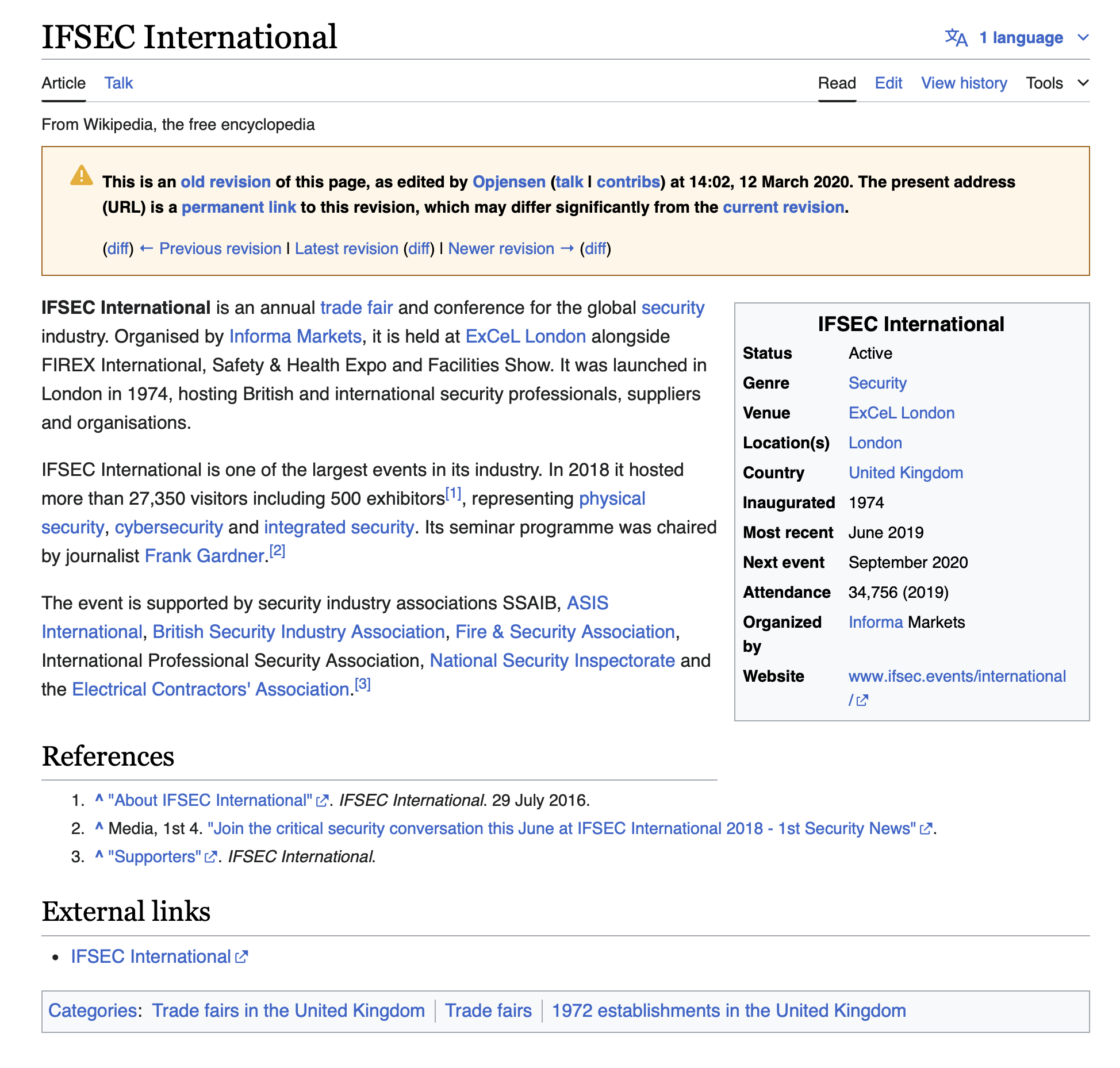
Task: Open the permanent link hyperlink
Action: (x=239, y=207)
